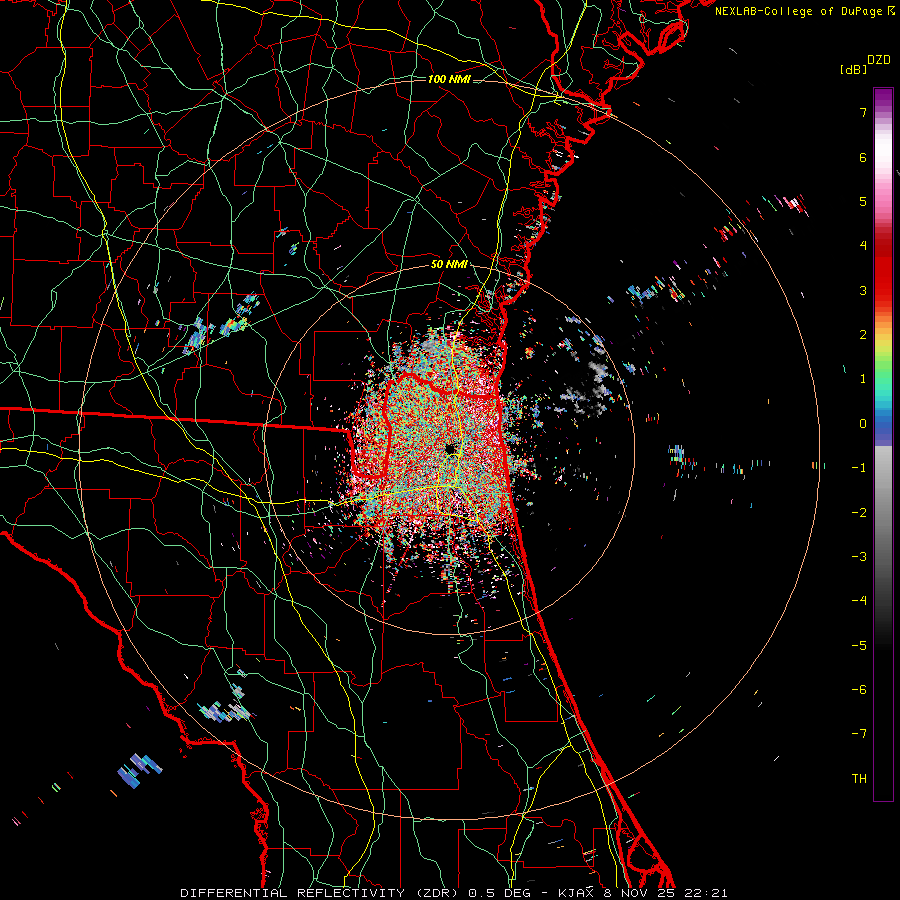The height and width of the screenshot is (900, 900).
Task: Click the TH threshold label on legend
Action: pos(859,779)
